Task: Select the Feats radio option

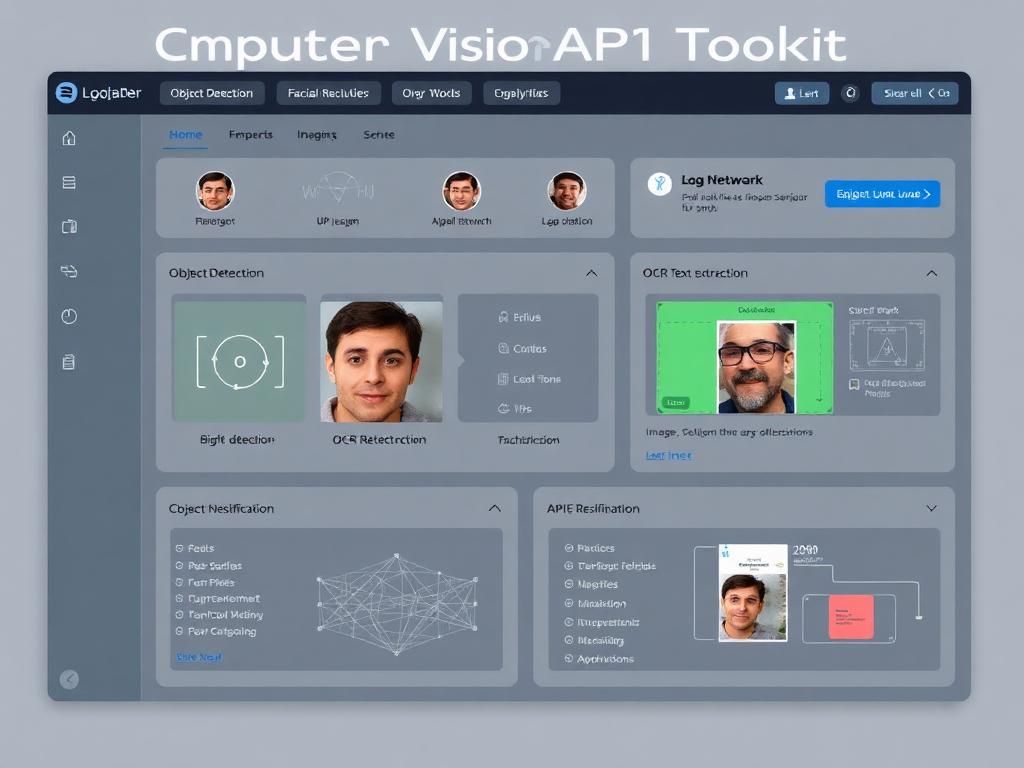Action: point(180,549)
